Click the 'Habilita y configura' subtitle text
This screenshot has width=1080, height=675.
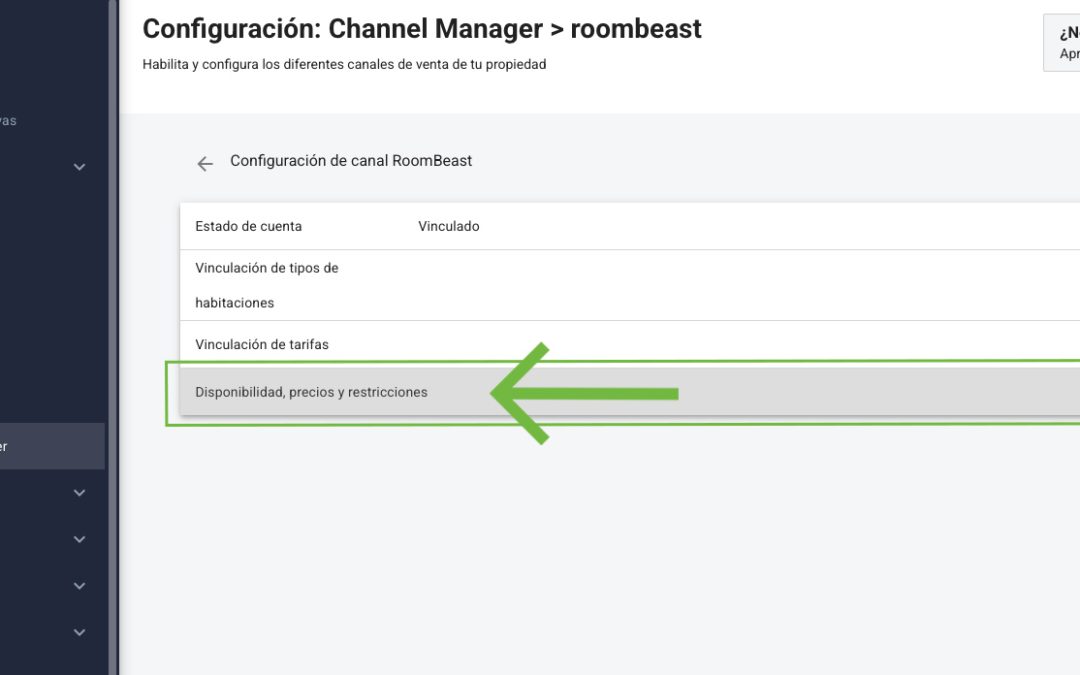coord(344,64)
